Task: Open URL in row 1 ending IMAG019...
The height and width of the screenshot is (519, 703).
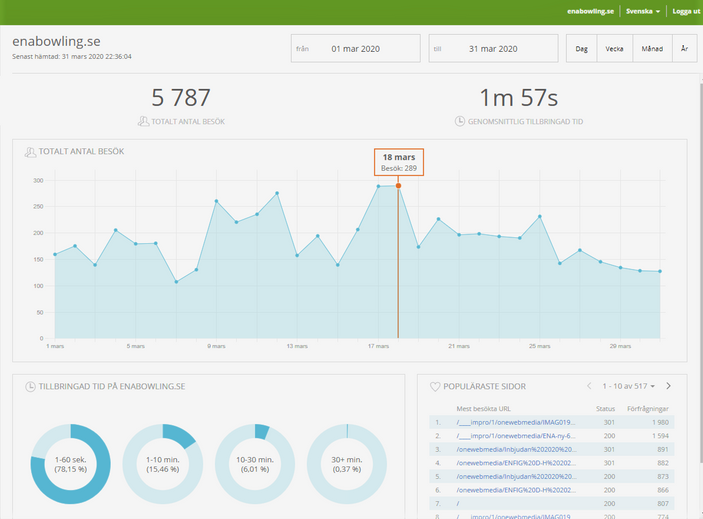Action: pyautogui.click(x=516, y=422)
